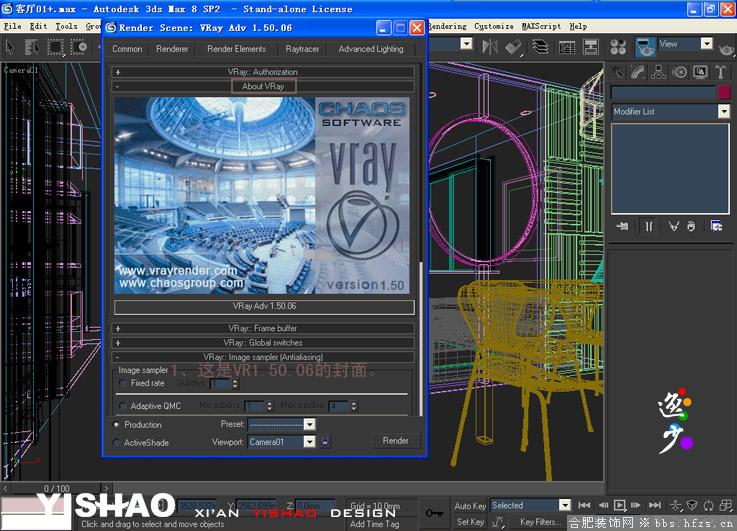Expand the VRay Authorization rollout

click(263, 72)
